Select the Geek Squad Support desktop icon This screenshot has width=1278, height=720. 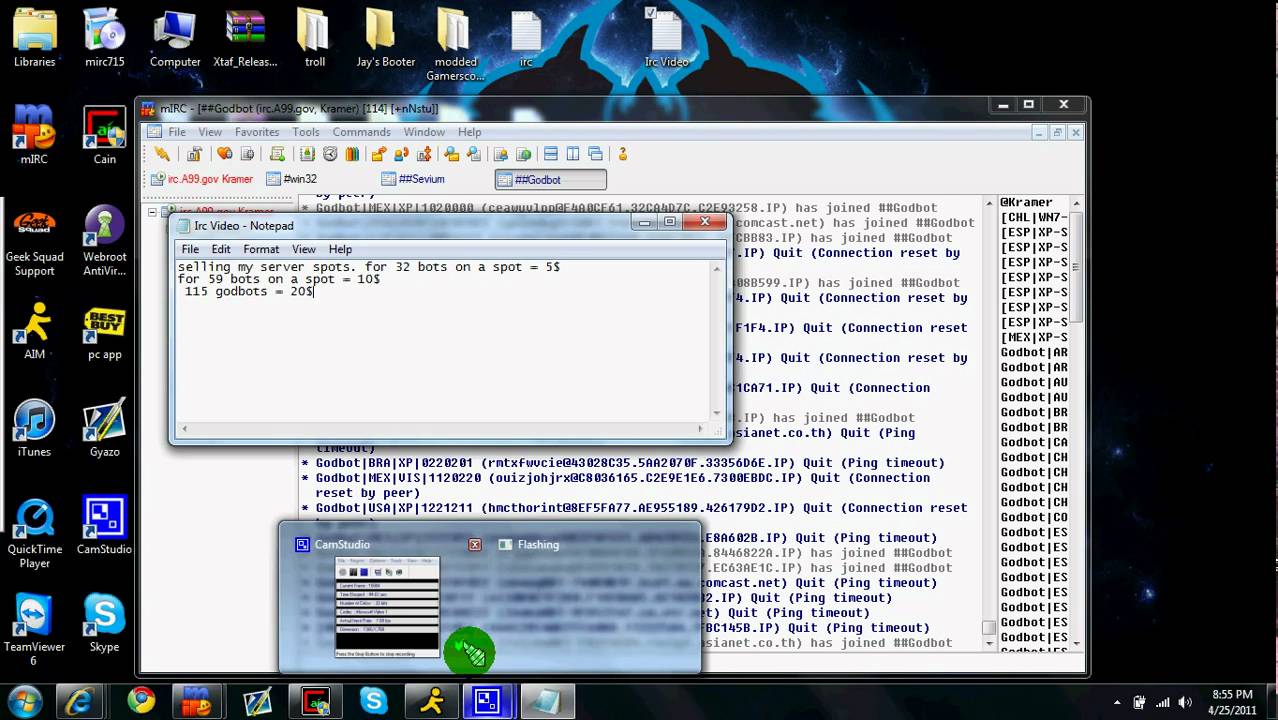[x=34, y=240]
